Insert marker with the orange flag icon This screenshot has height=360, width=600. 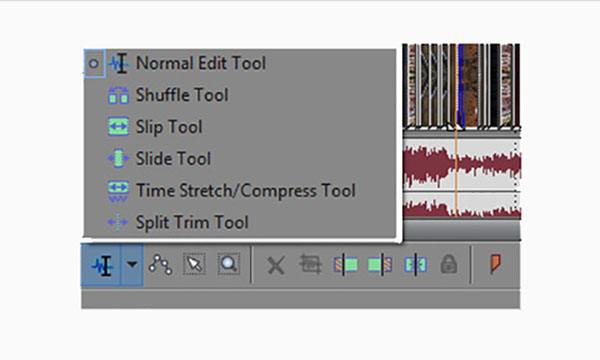[x=495, y=264]
